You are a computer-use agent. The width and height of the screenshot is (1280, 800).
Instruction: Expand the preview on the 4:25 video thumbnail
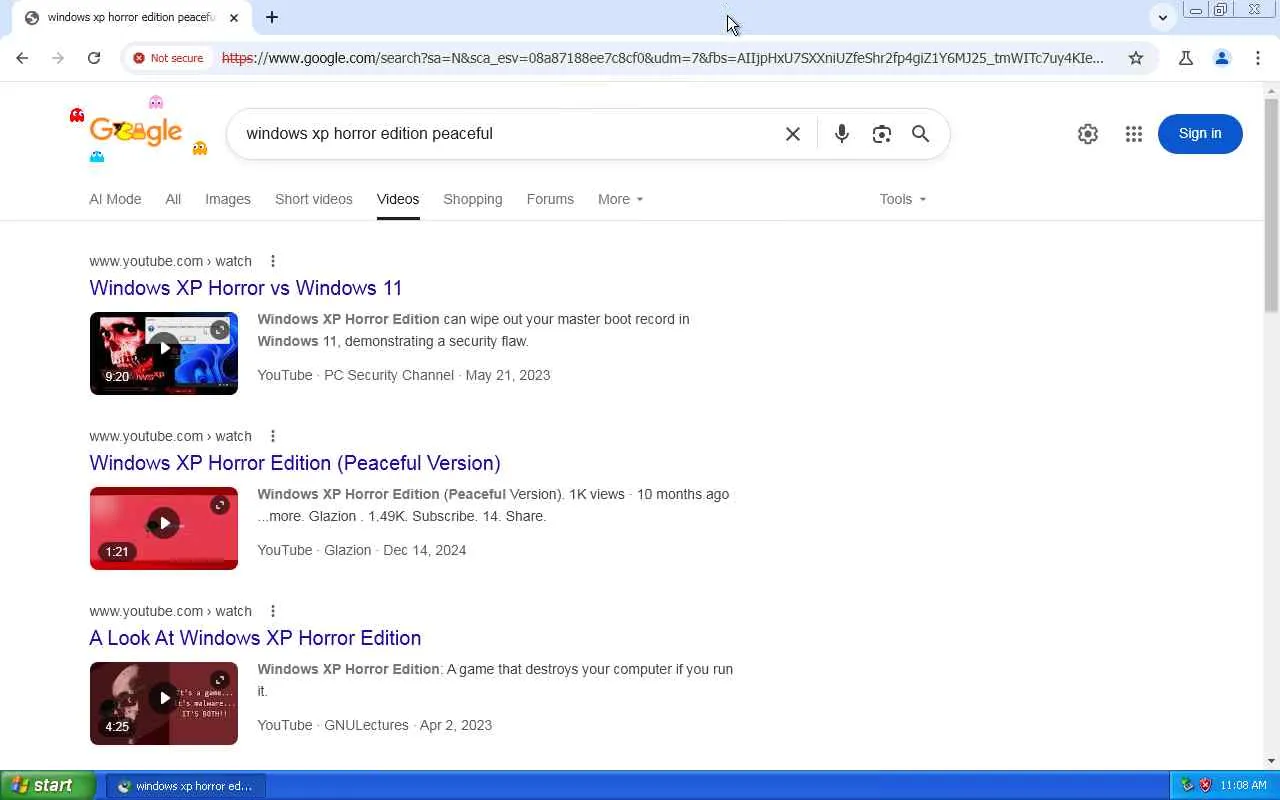pyautogui.click(x=220, y=680)
